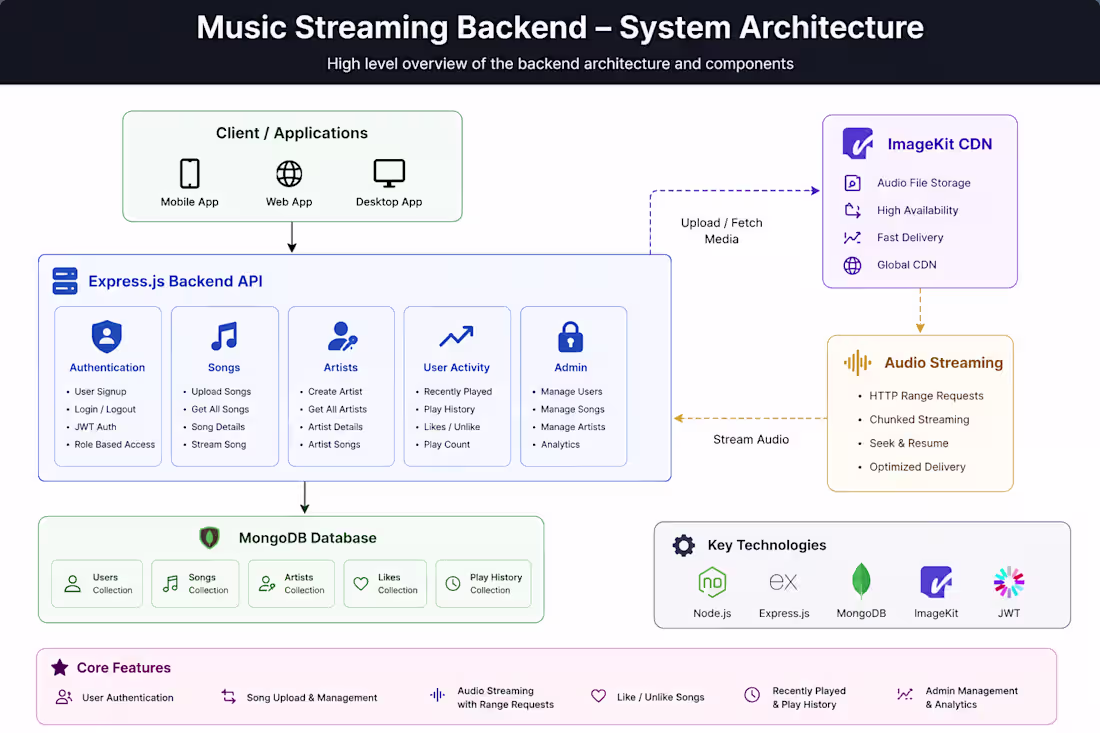1100x733 pixels.
Task: Click "Create Artist" under Artists
Action: click(x=335, y=392)
